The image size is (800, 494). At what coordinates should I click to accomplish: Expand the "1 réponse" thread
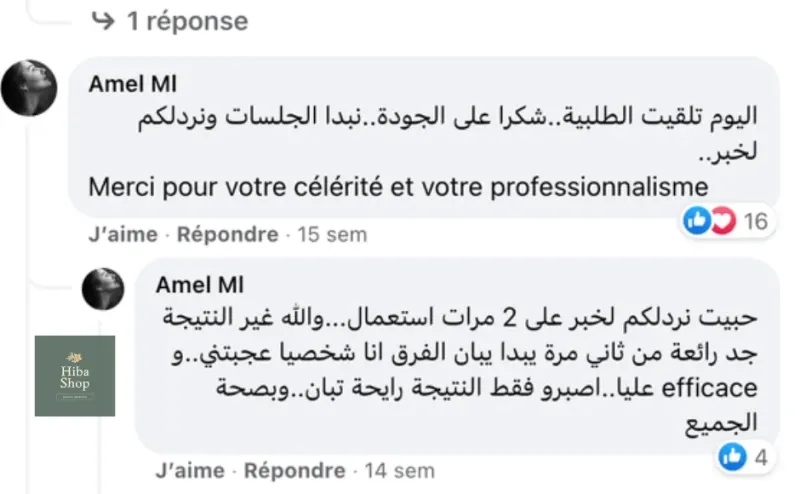[186, 20]
